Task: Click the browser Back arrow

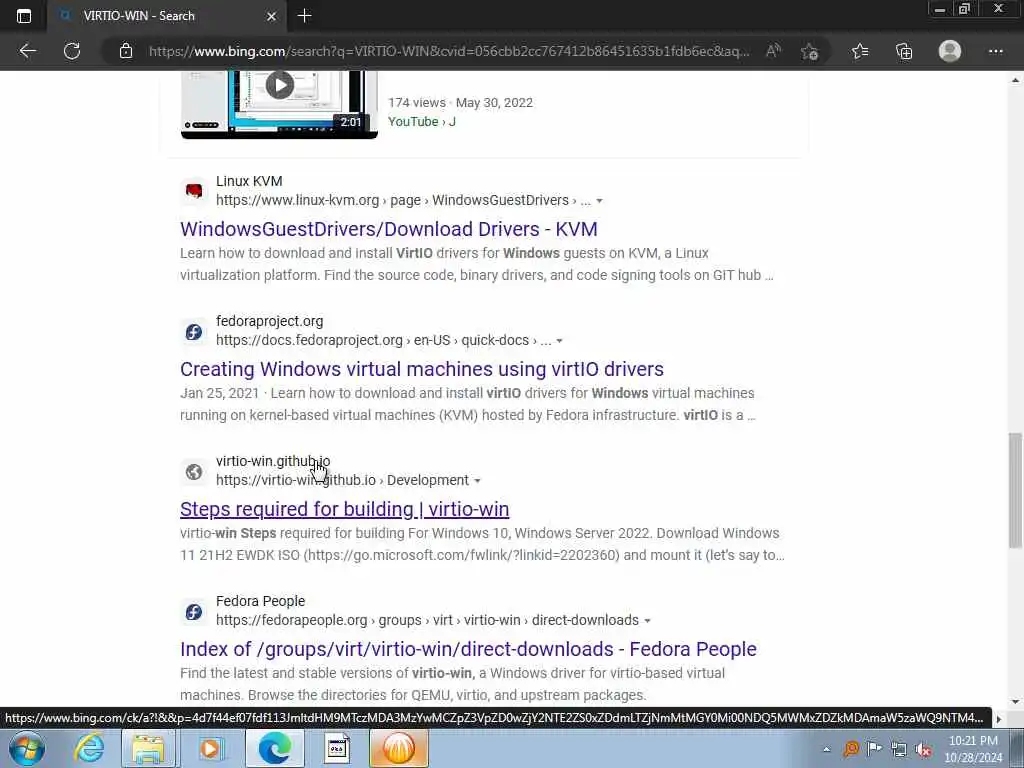Action: click(x=27, y=51)
